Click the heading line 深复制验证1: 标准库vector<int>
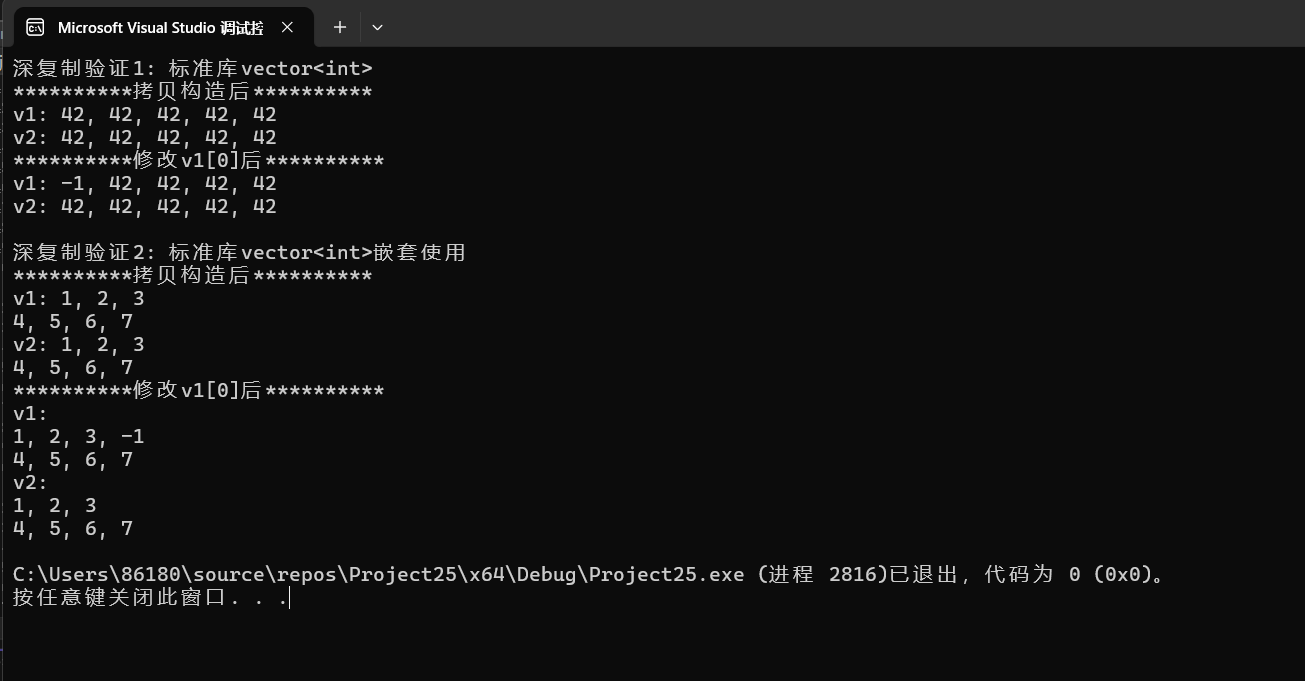The height and width of the screenshot is (681, 1305). (192, 69)
